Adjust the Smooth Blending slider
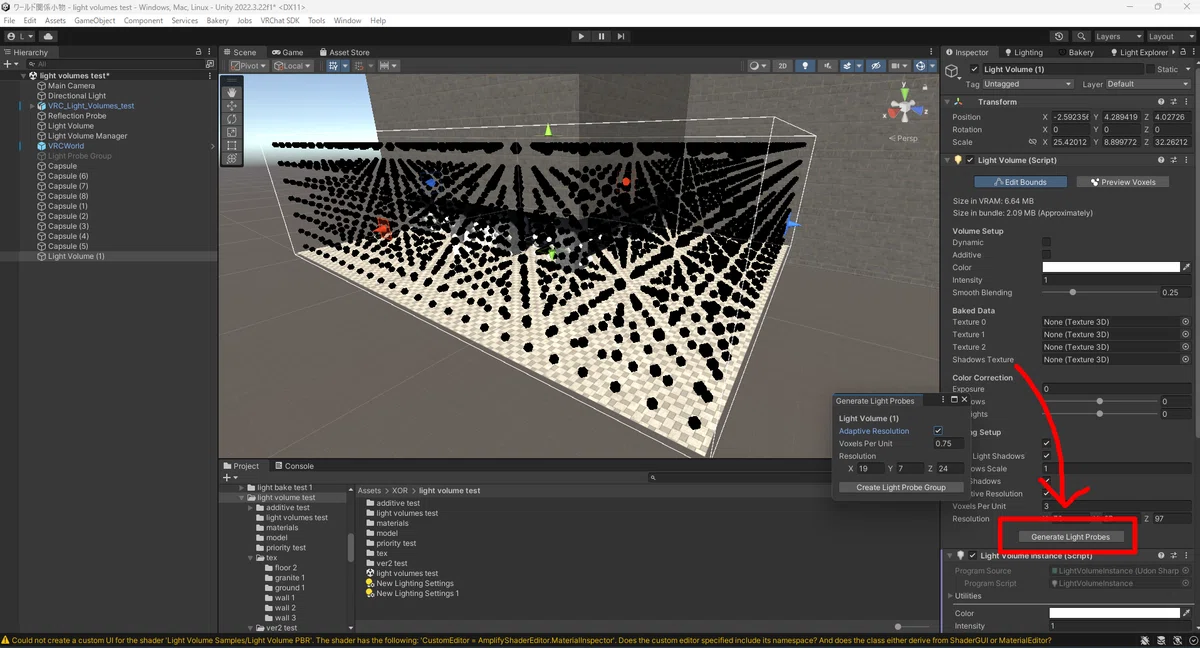This screenshot has height=648, width=1200. [1100, 292]
